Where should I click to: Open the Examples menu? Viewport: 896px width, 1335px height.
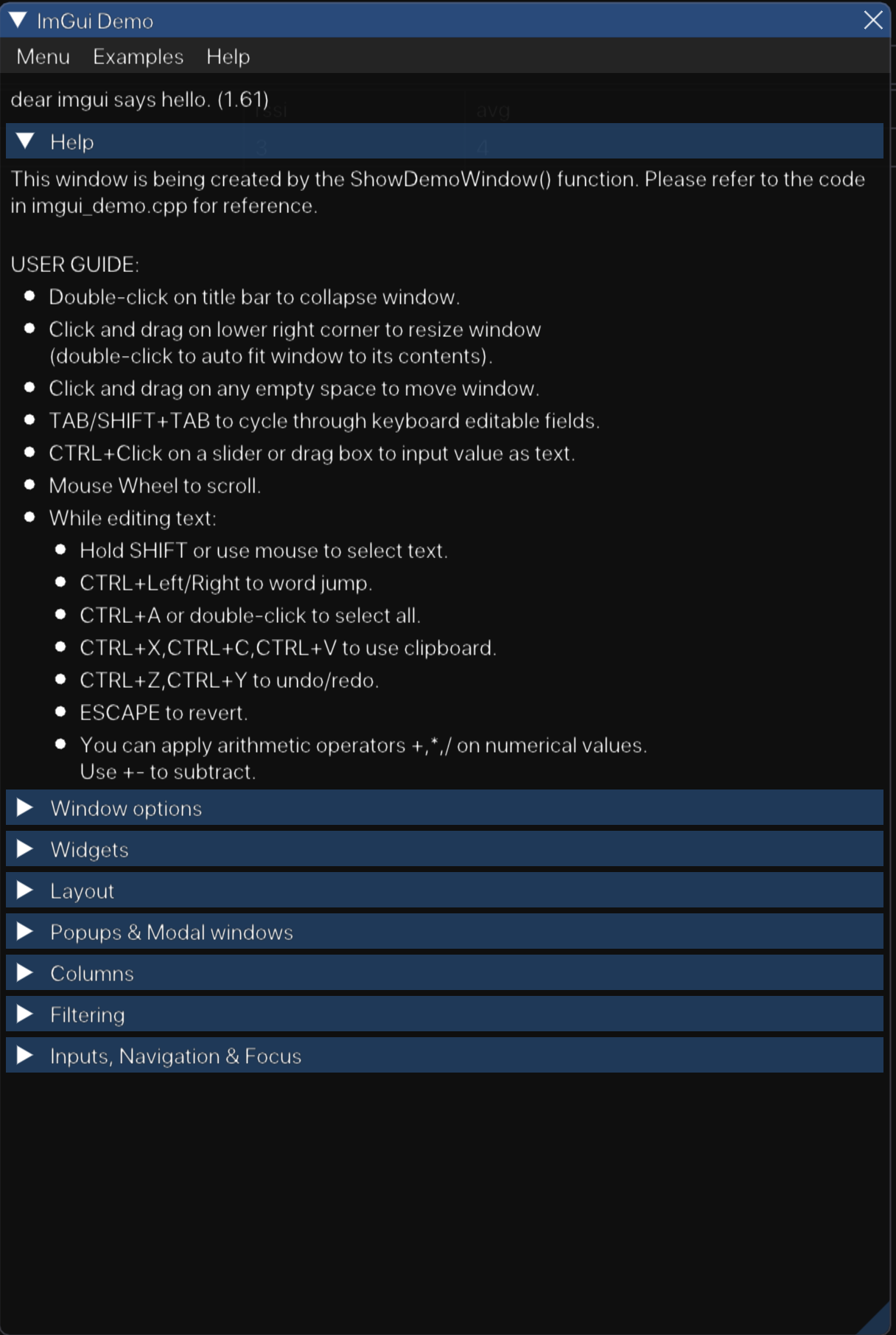[x=138, y=56]
